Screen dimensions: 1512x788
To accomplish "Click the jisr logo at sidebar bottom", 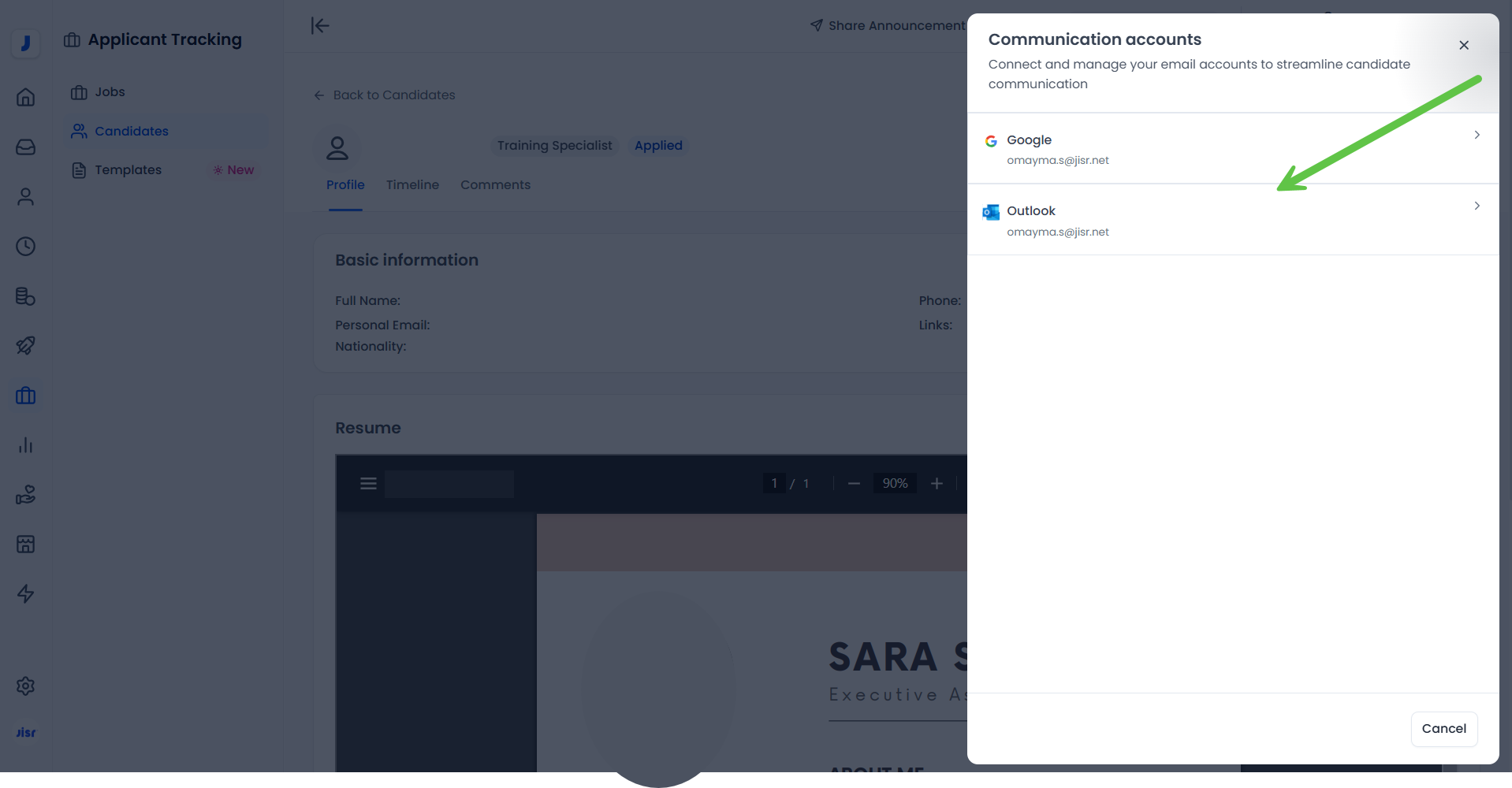I will [26, 733].
